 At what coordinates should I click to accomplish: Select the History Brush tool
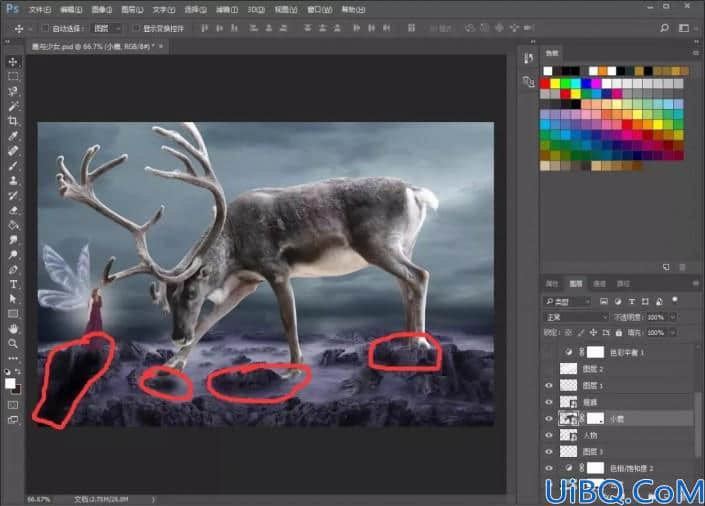[x=13, y=195]
